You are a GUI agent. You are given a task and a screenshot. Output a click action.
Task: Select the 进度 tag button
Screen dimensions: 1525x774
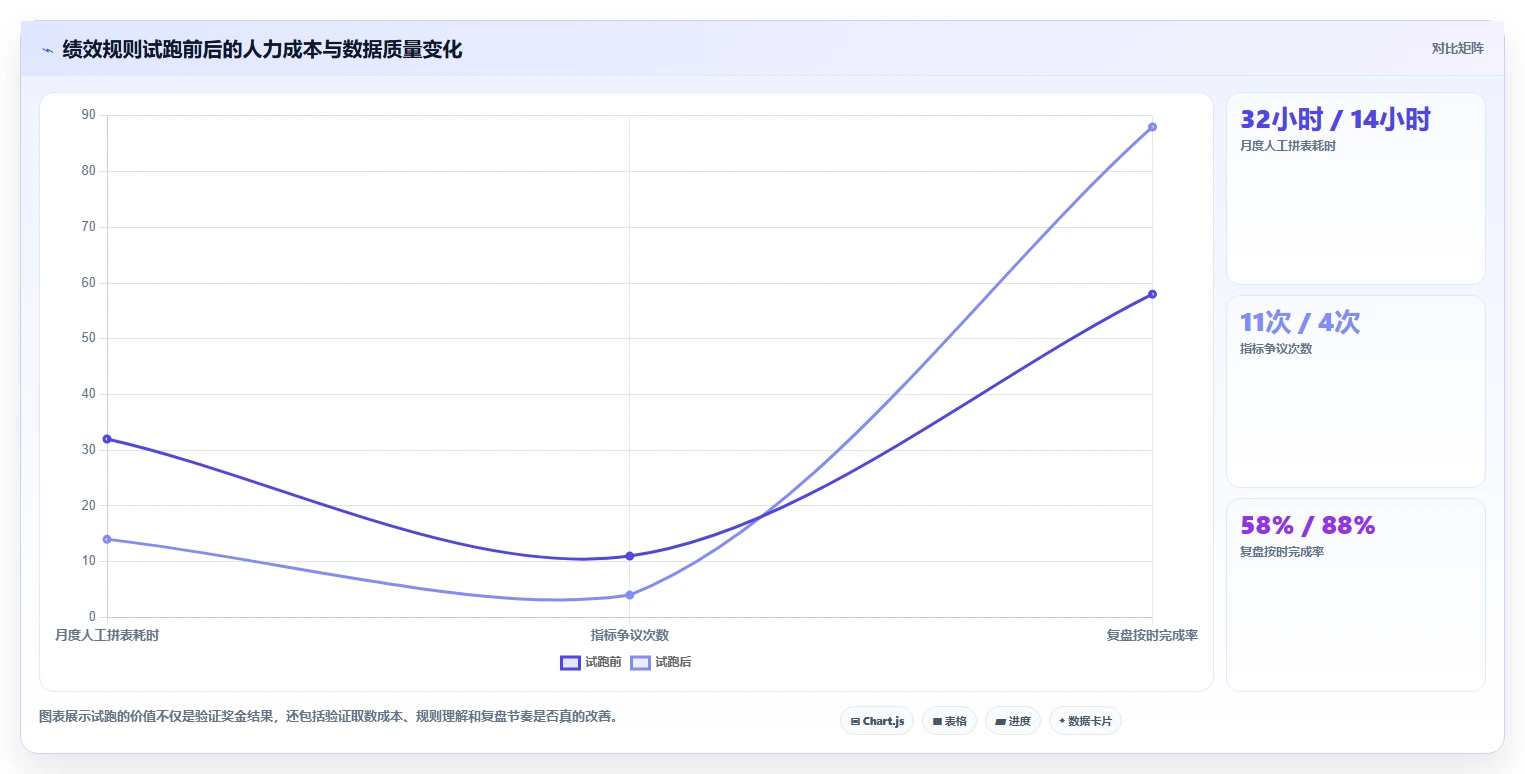click(1013, 721)
